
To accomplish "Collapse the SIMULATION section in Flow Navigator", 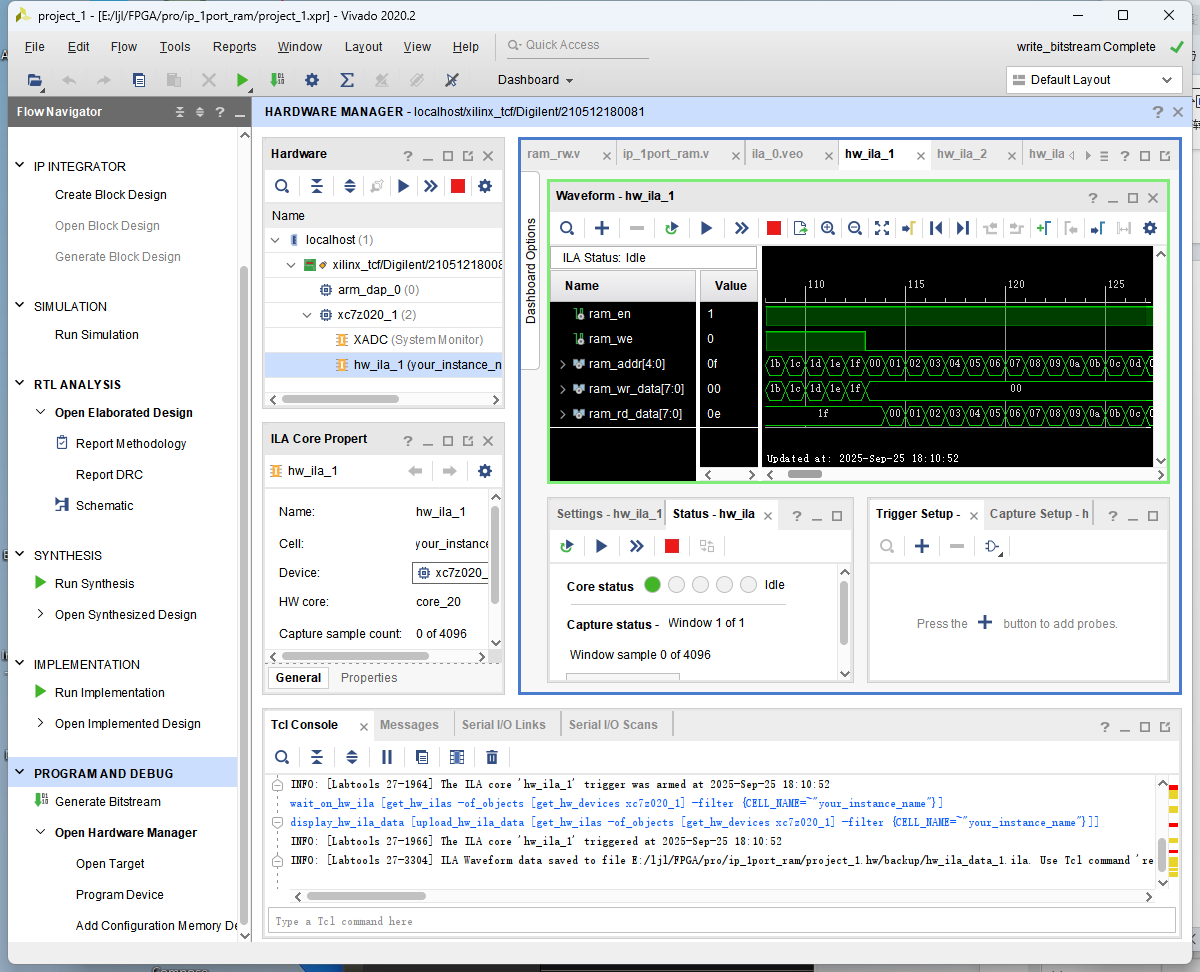I will [20, 306].
